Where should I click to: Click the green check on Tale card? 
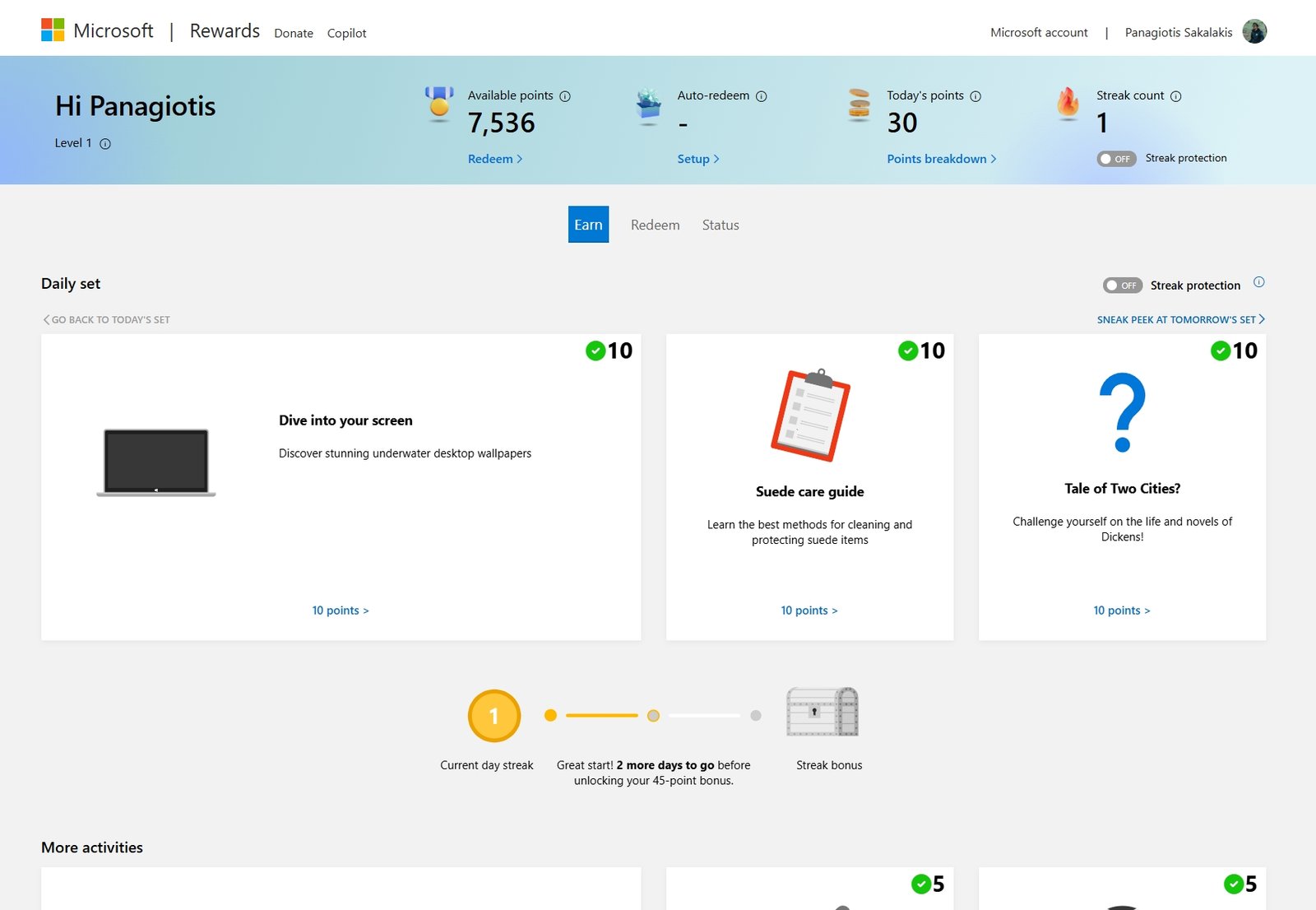(x=1221, y=351)
